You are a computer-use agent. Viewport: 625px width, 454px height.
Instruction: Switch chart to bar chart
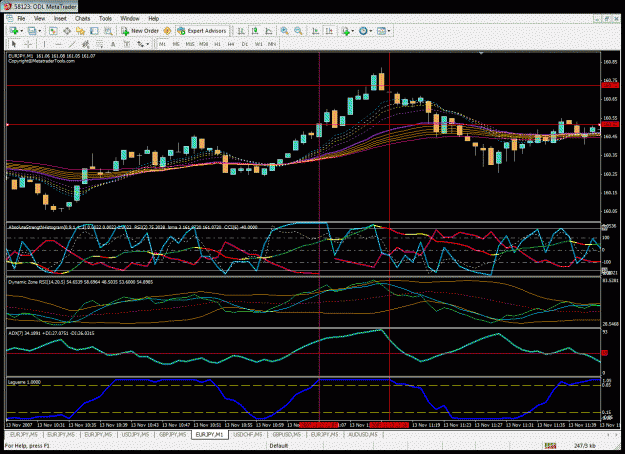tap(241, 31)
